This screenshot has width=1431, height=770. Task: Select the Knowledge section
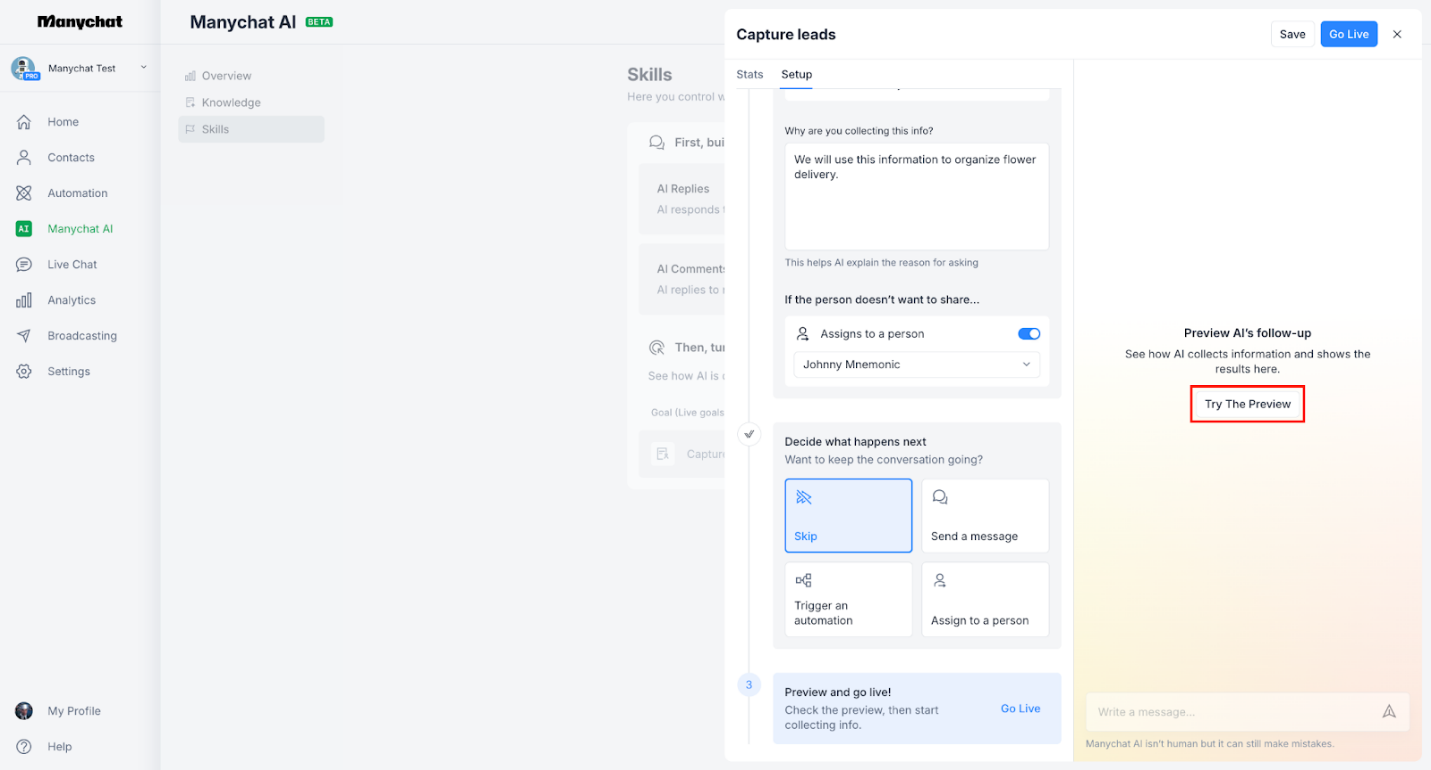coord(232,101)
